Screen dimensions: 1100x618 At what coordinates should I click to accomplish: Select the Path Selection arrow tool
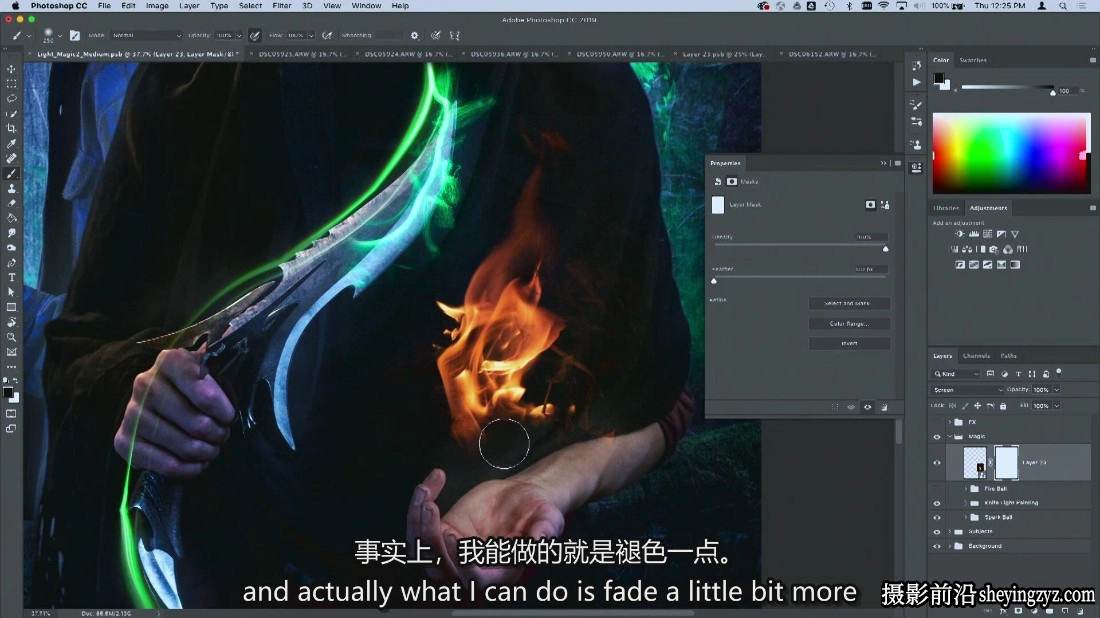pos(11,292)
